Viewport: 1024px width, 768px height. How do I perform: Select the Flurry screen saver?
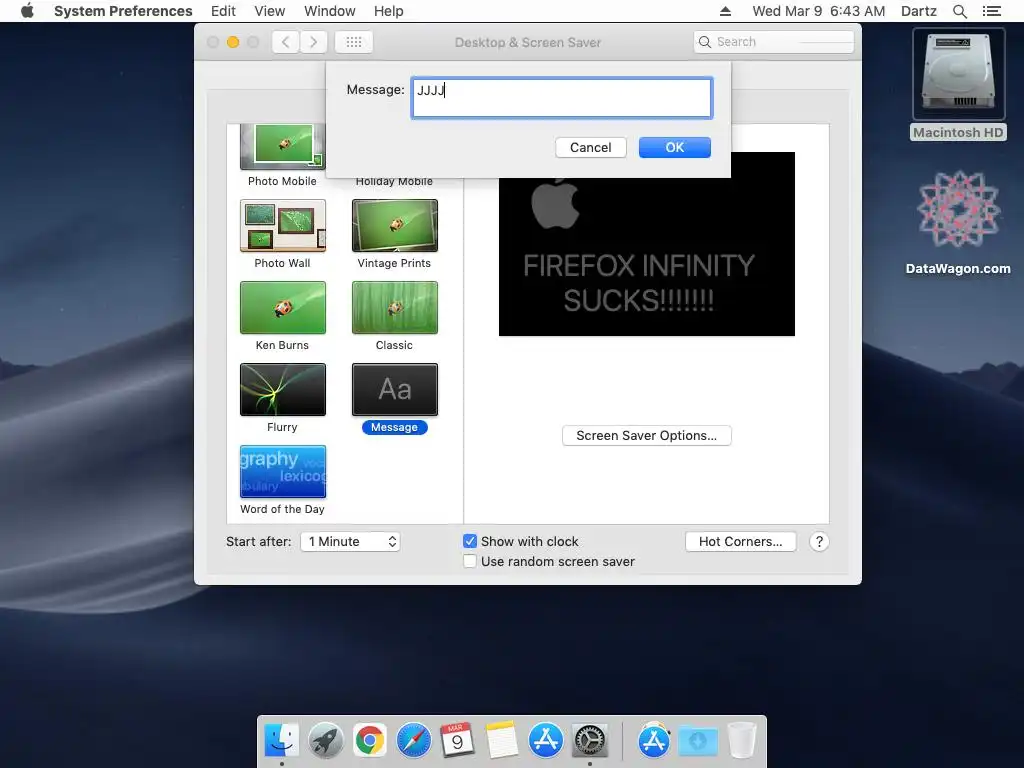pos(282,390)
